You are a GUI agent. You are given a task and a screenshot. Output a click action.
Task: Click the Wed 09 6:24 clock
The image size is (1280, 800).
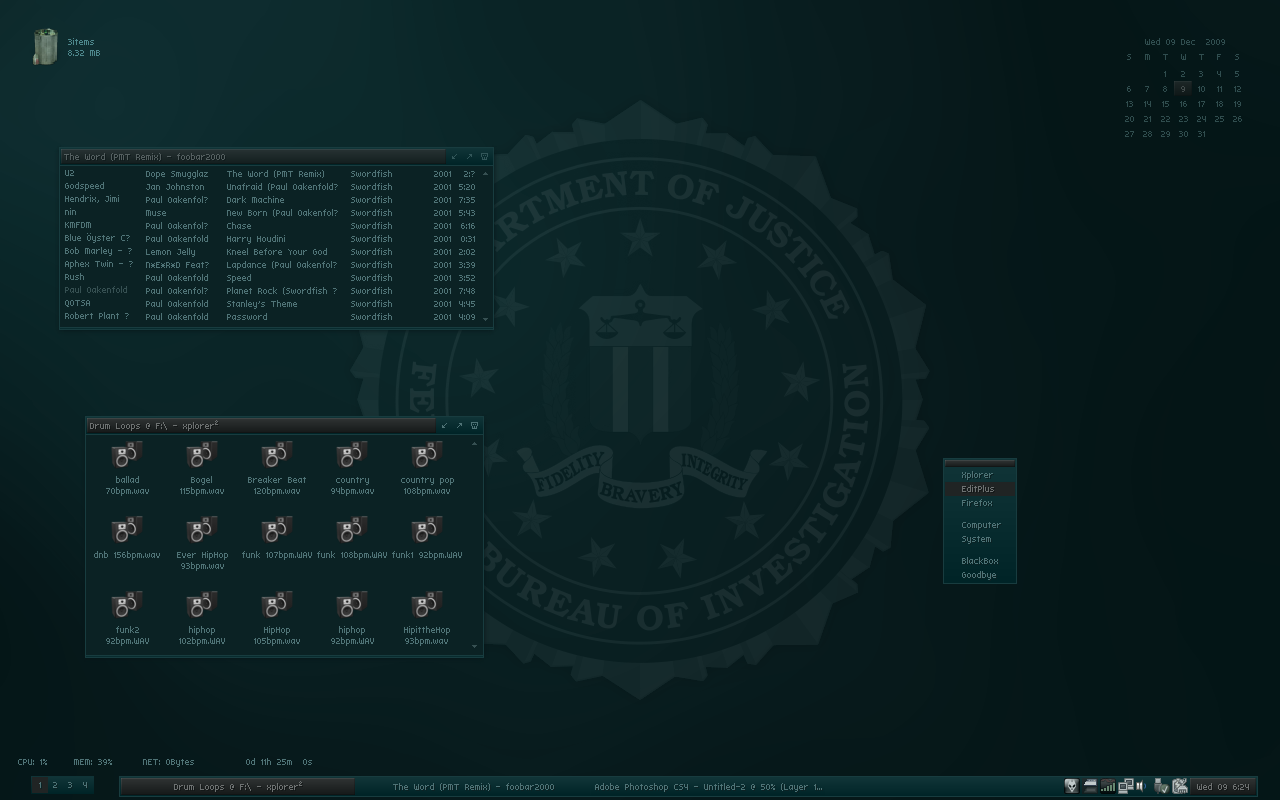[x=1223, y=787]
